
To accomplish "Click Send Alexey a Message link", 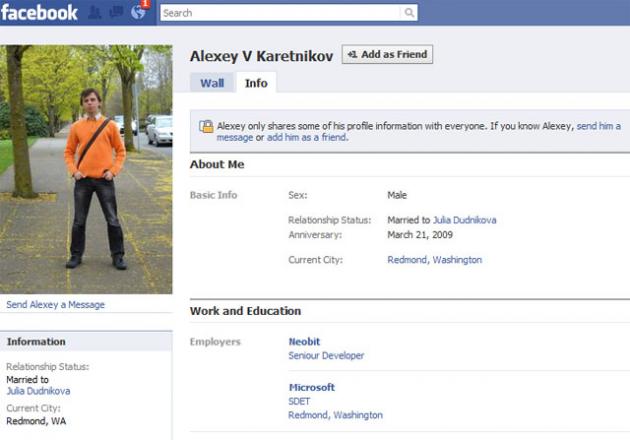I will click(55, 305).
